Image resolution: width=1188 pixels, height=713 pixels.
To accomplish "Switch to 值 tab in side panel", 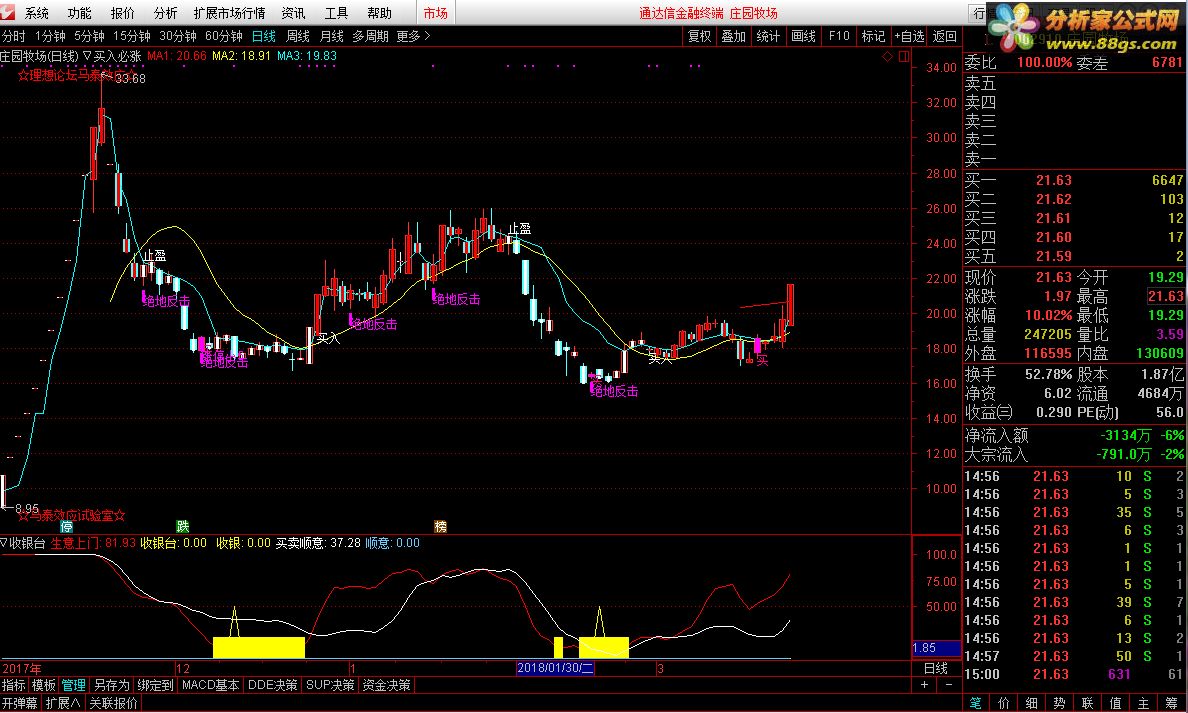I will click(1115, 703).
